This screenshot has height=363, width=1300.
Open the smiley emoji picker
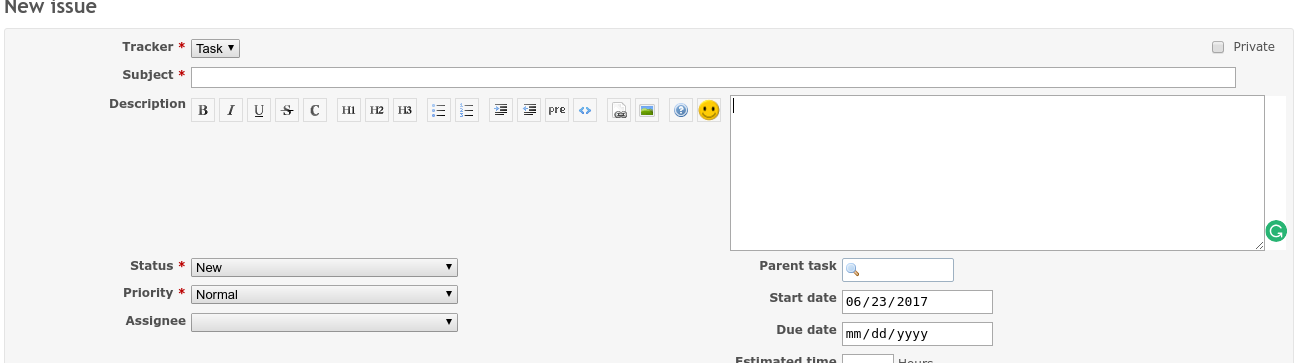coord(709,111)
